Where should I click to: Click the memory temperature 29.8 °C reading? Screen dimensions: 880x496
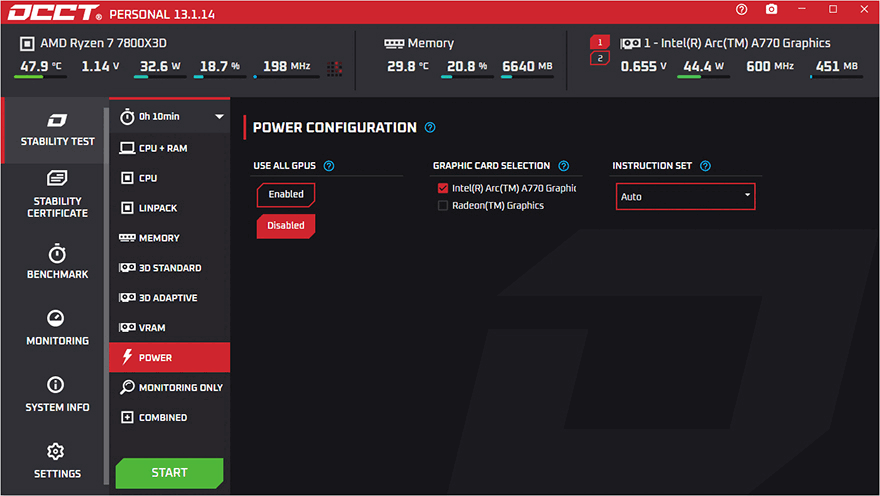point(408,66)
